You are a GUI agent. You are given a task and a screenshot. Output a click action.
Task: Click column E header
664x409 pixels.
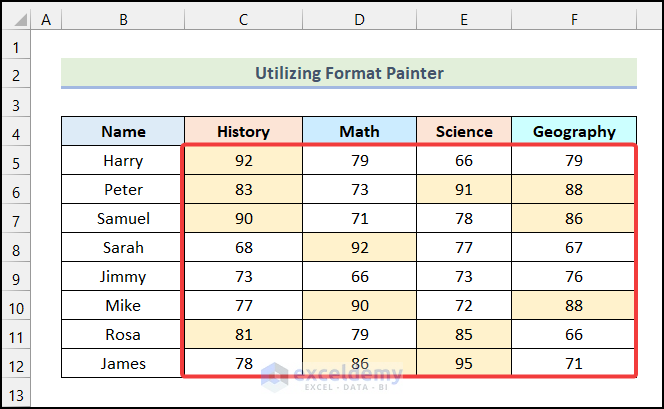click(x=464, y=19)
